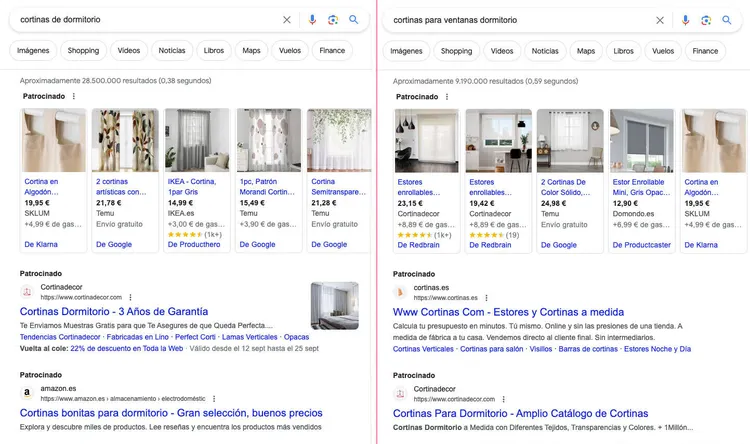Select the Finance filter in left results
Image resolution: width=750 pixels, height=444 pixels.
pyautogui.click(x=332, y=51)
